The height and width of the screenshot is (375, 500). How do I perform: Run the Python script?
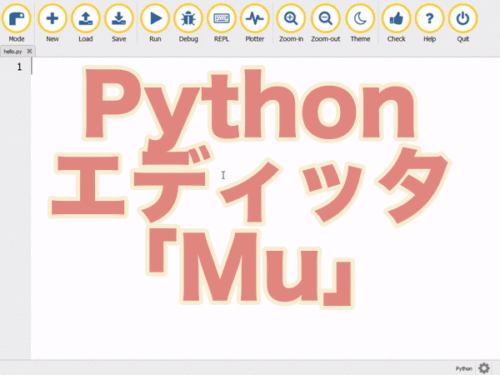click(x=155, y=23)
